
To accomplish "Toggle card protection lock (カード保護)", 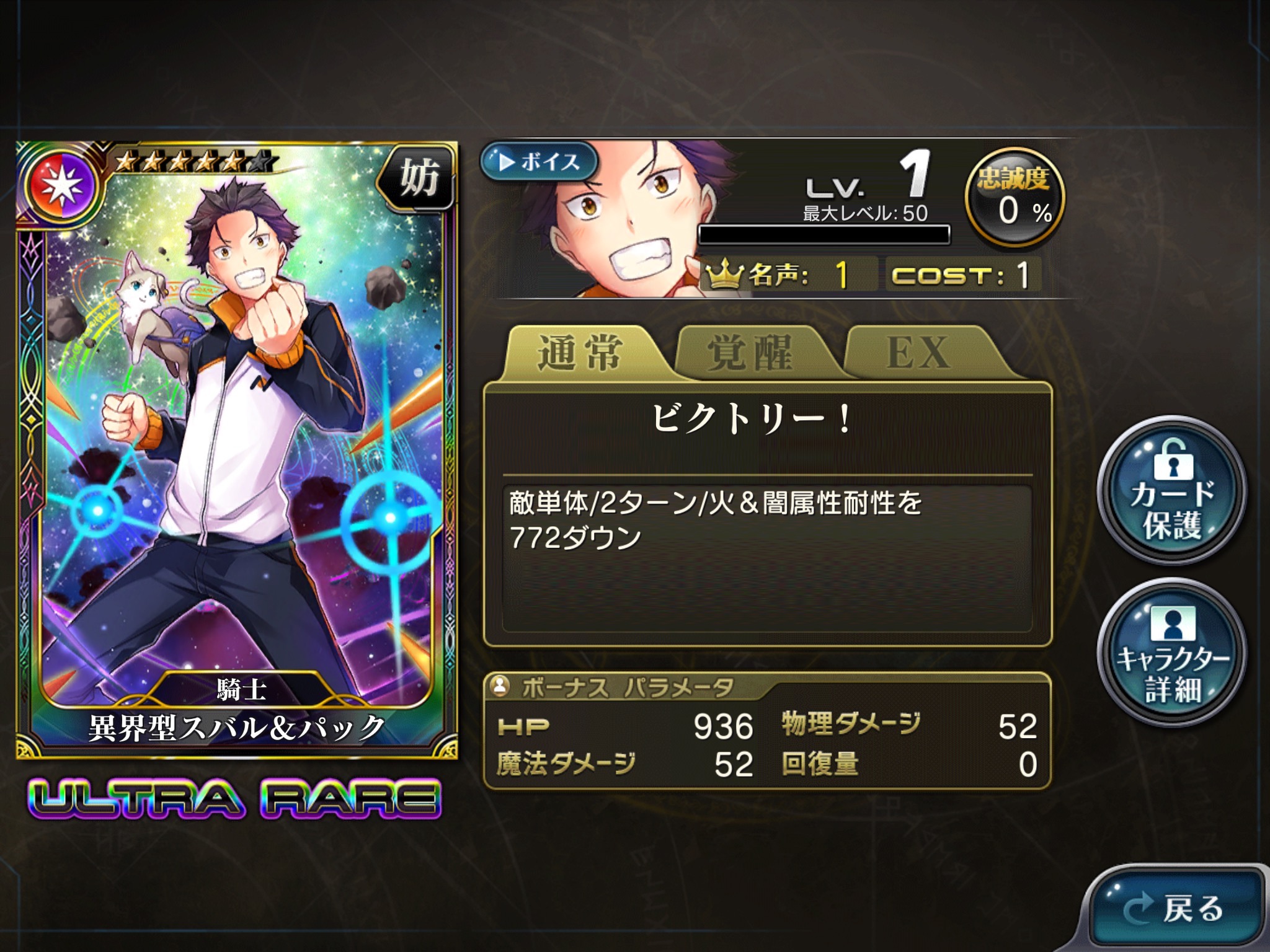I will [x=1171, y=490].
